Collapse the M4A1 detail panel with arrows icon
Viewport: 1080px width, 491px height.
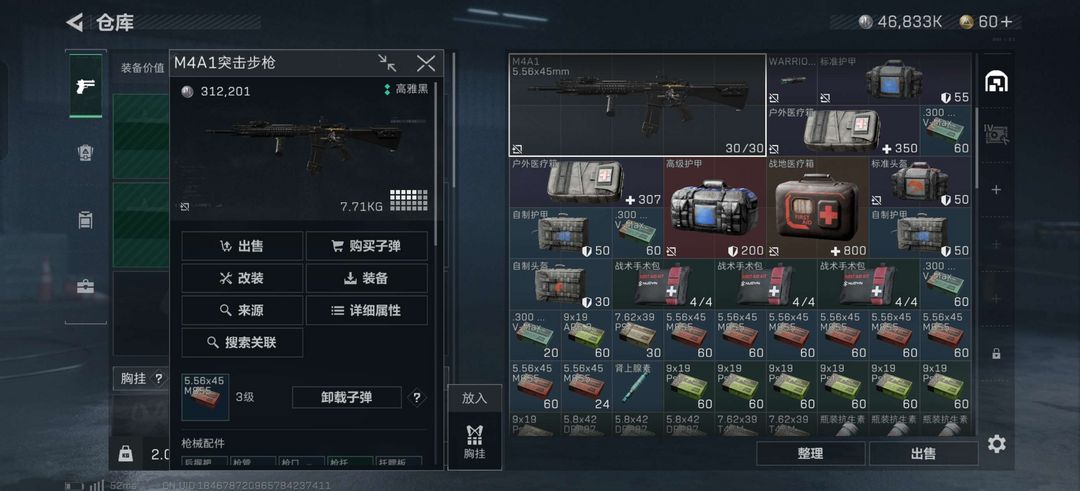tap(387, 63)
